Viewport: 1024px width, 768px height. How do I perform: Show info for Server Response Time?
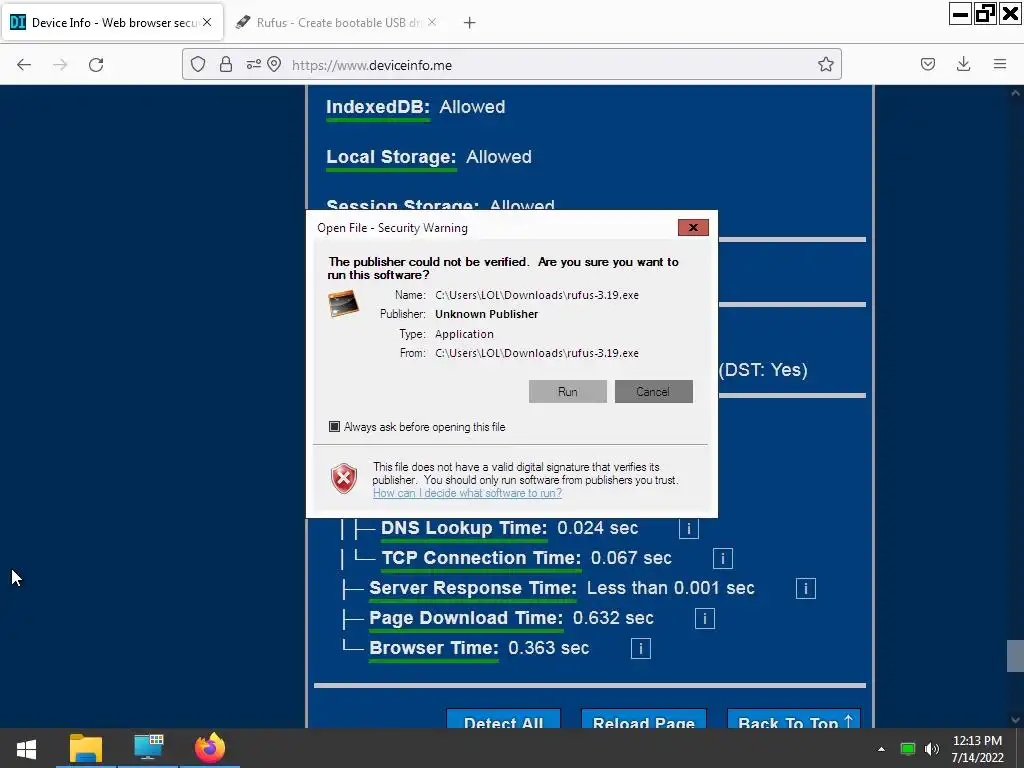tap(805, 588)
